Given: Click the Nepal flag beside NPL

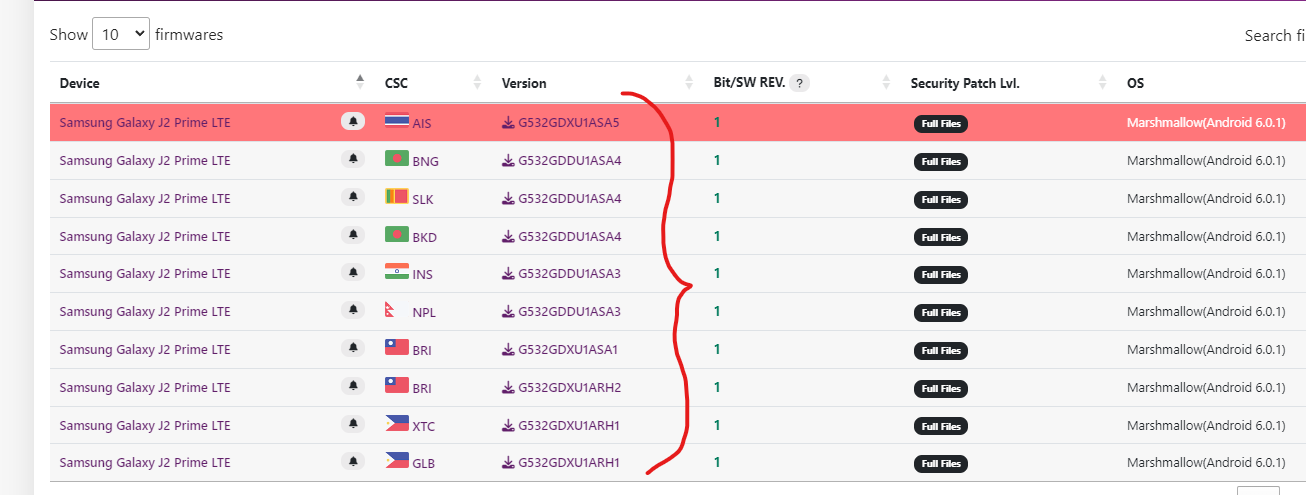Looking at the screenshot, I should coord(392,310).
